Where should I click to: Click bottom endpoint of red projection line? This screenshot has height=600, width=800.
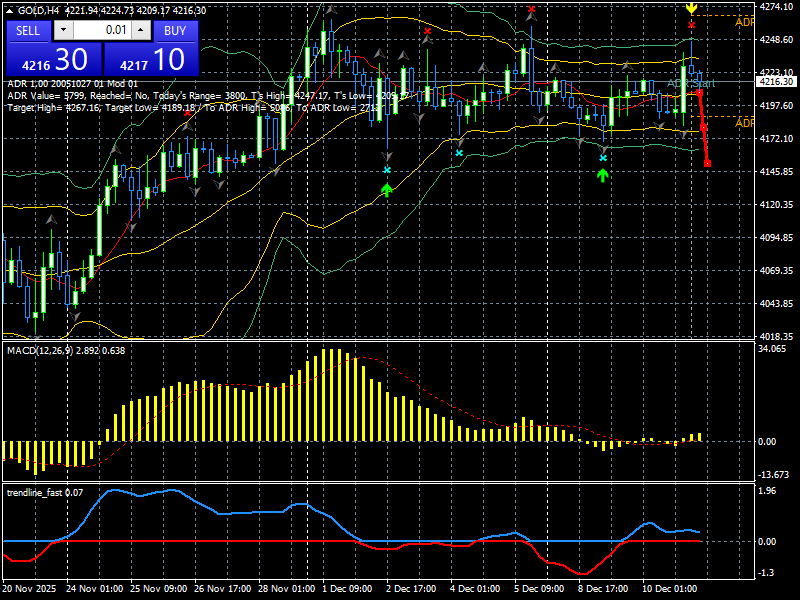coord(707,164)
